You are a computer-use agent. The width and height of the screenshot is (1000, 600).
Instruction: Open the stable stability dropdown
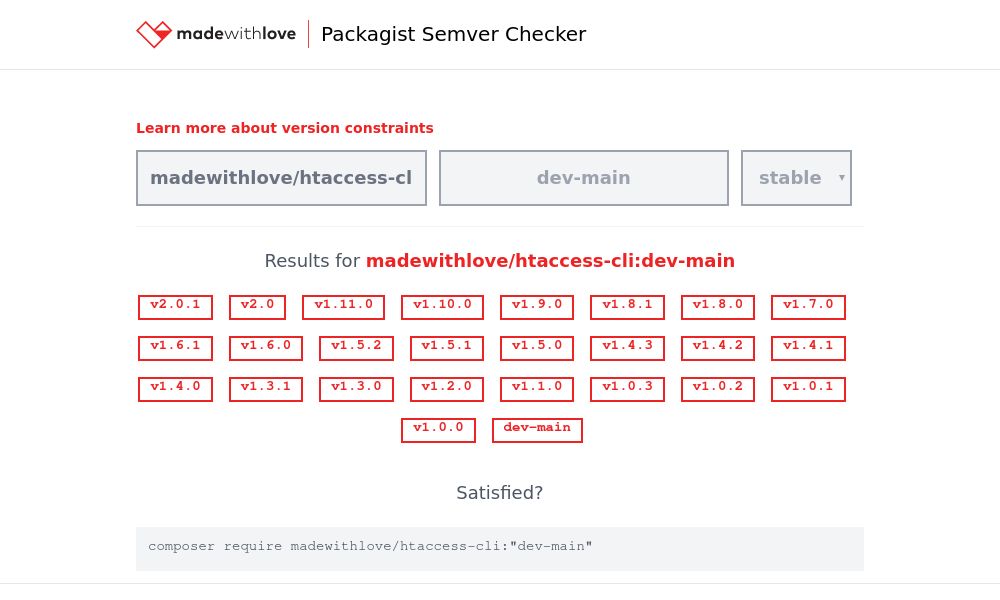coord(796,177)
